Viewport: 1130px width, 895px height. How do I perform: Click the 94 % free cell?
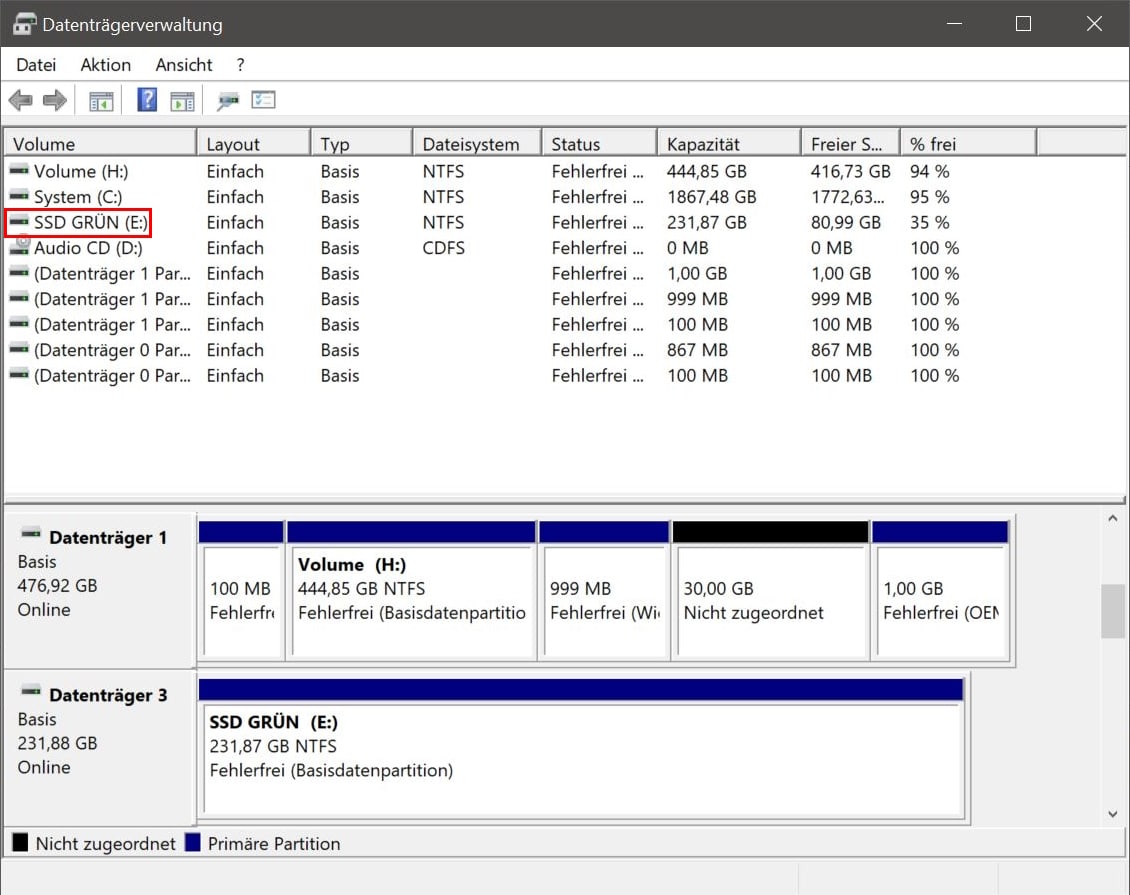point(929,172)
